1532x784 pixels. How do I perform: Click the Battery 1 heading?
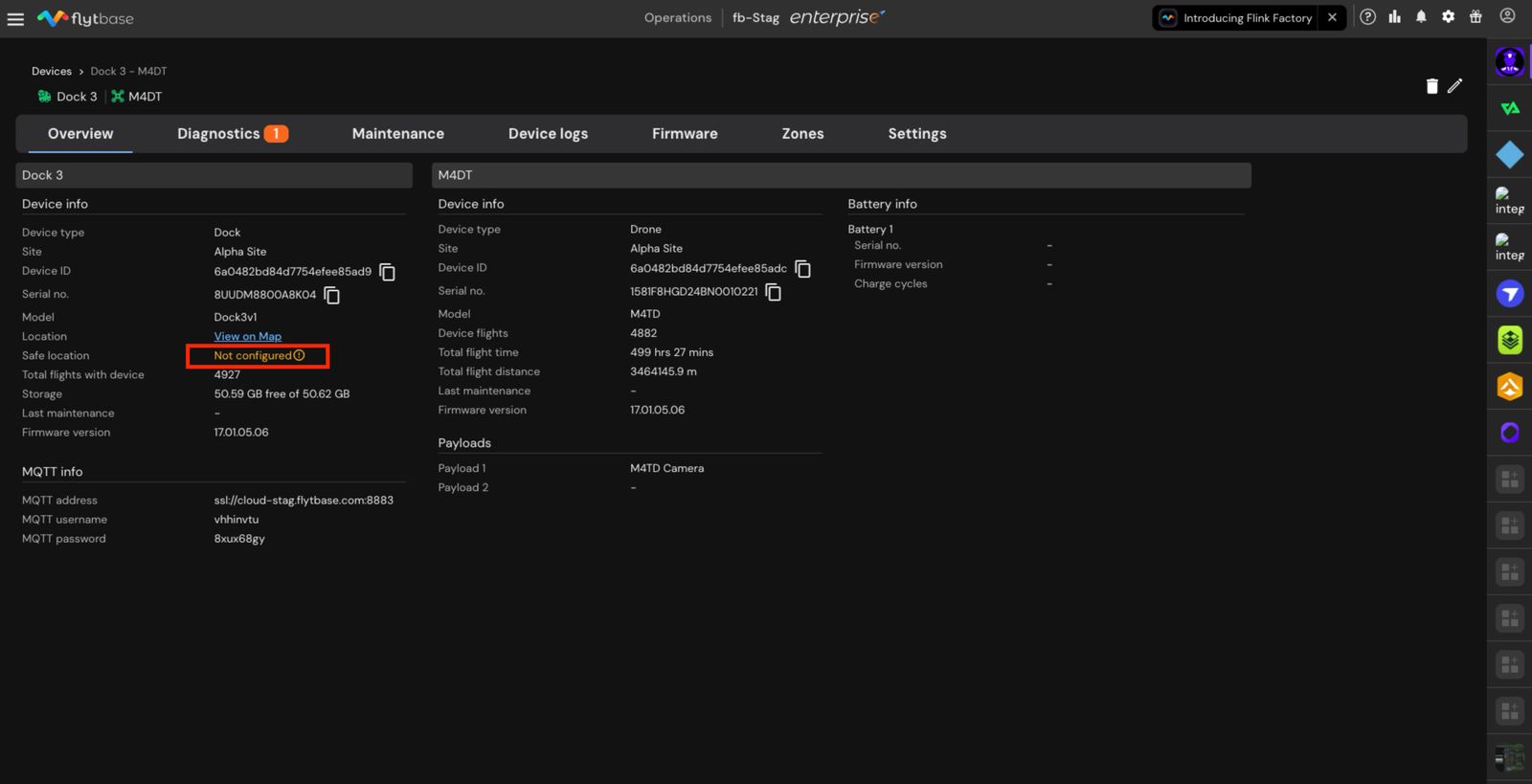[x=870, y=229]
